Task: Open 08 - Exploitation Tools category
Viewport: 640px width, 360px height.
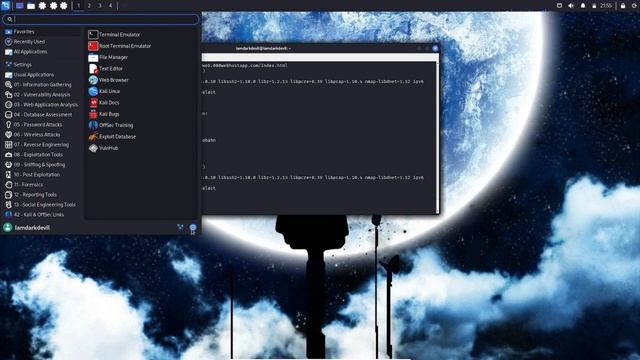Action: [42, 155]
